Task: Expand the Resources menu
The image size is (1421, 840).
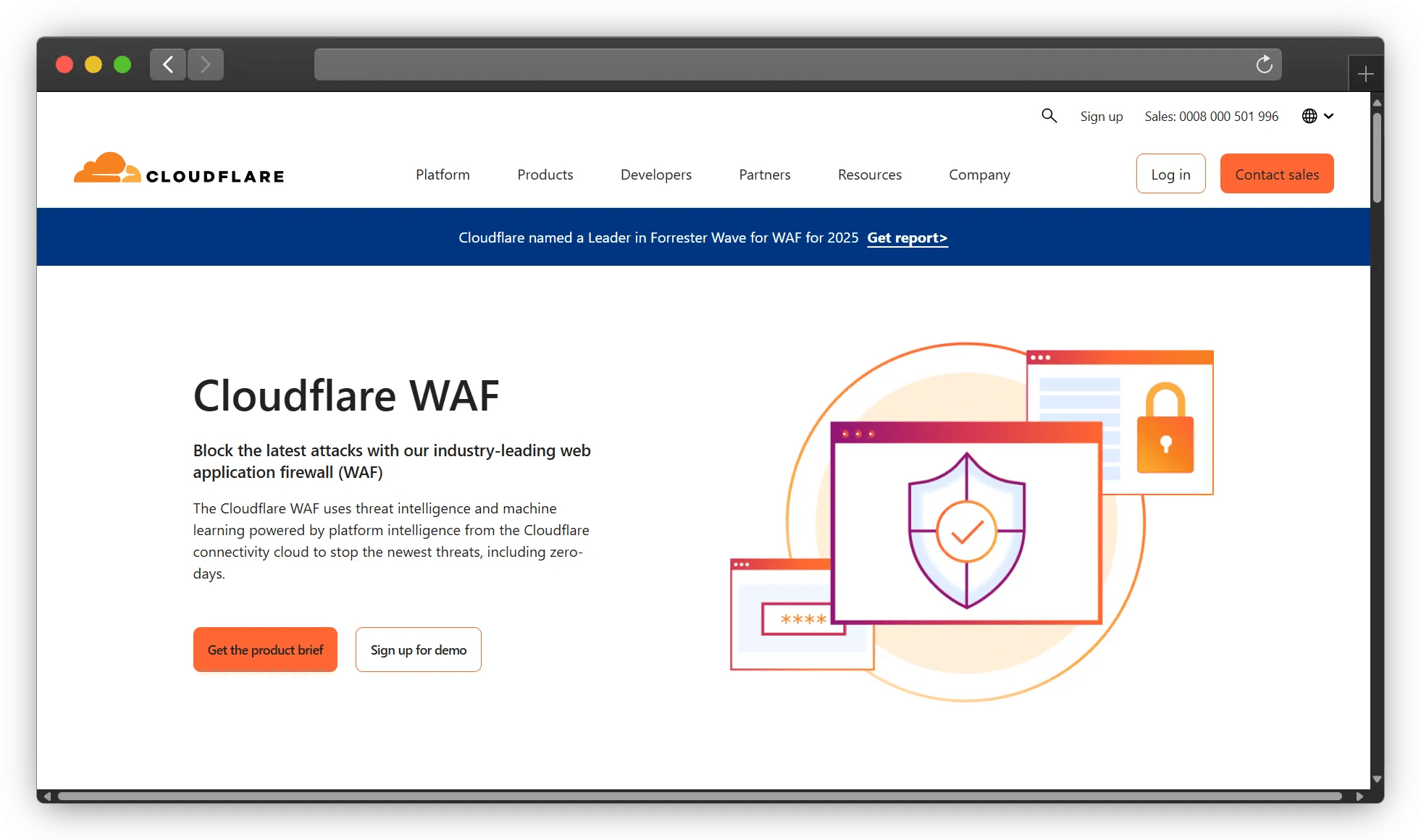Action: [869, 175]
